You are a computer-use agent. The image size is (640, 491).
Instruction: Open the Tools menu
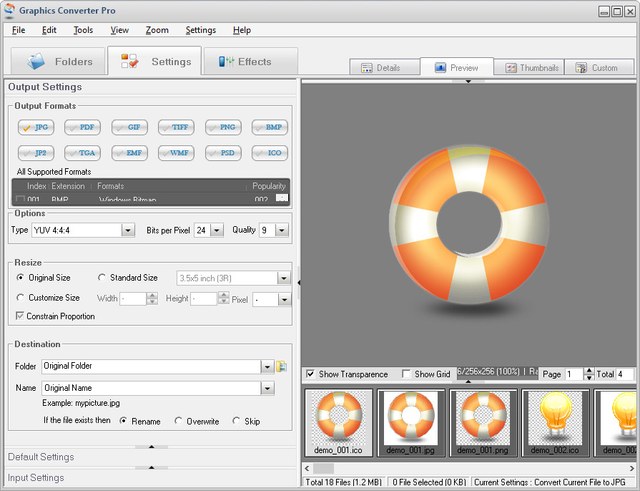click(x=83, y=30)
